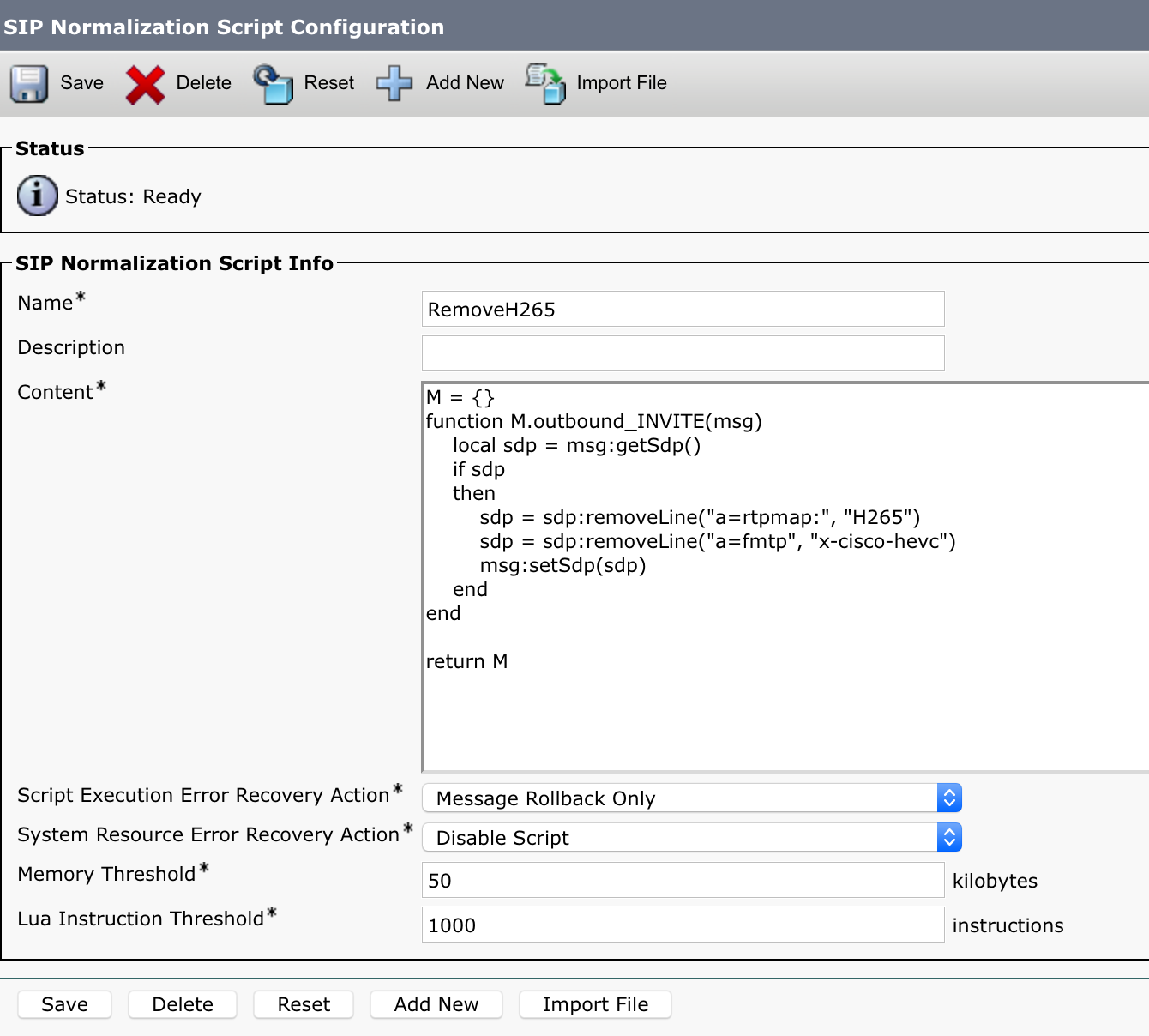The image size is (1149, 1036).
Task: Click the Memory Threshold field with 50
Action: point(683,880)
